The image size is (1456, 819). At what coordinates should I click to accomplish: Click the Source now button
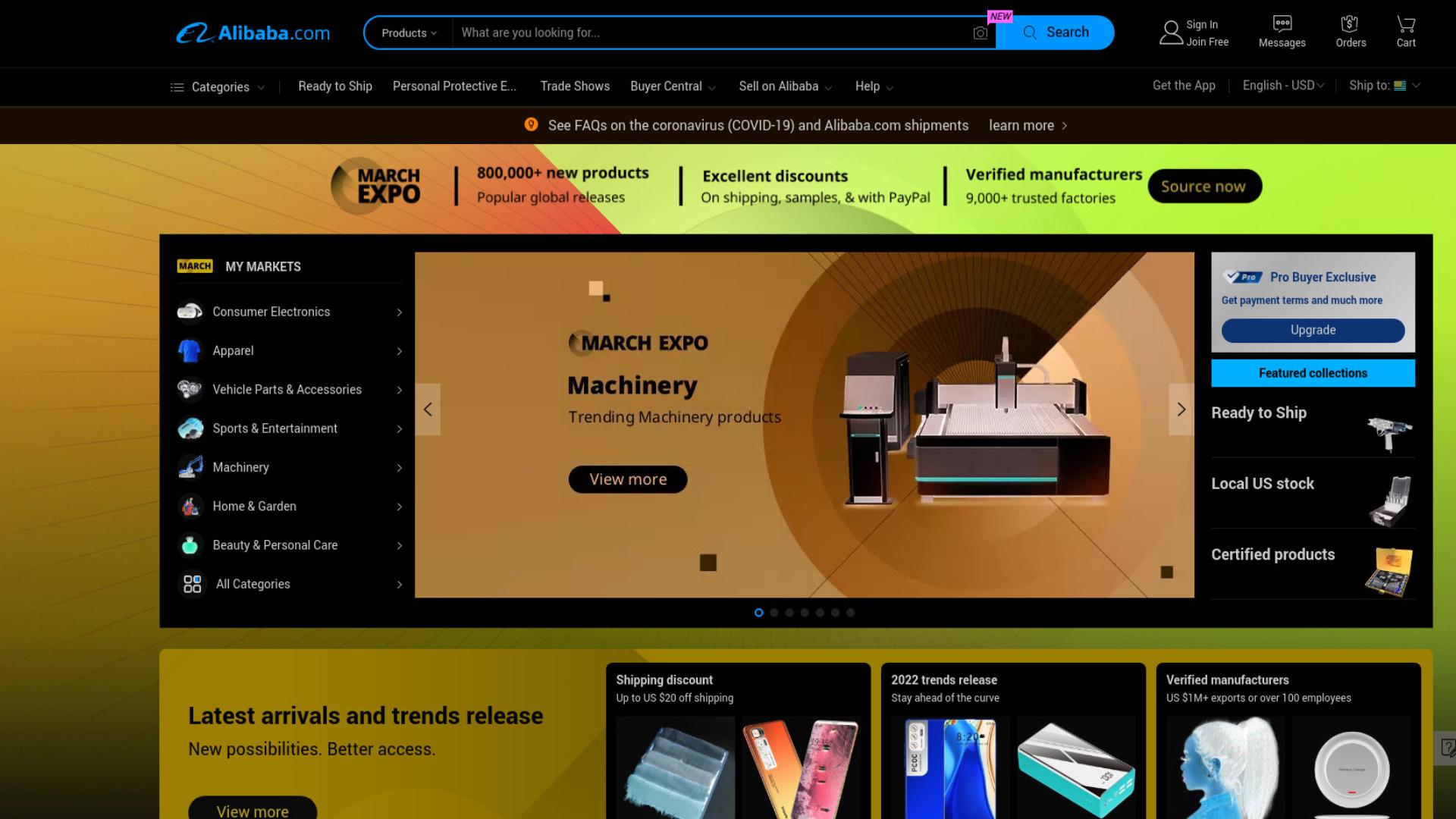pyautogui.click(x=1204, y=187)
